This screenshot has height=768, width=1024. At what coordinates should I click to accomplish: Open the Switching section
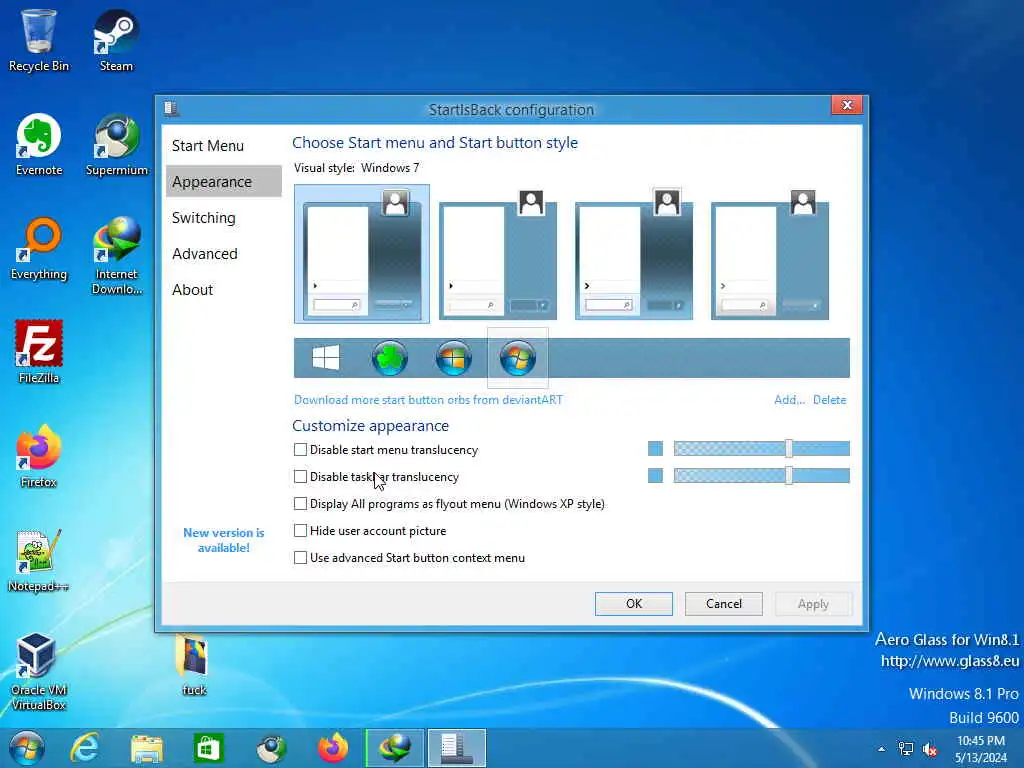pos(223,217)
